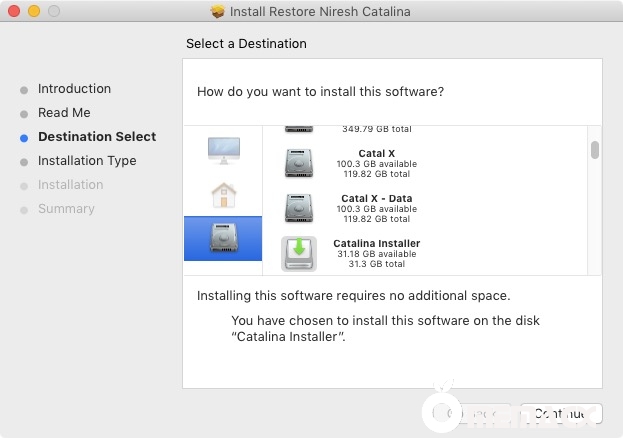This screenshot has height=438, width=623.
Task: Click the "Catal X - Data" disk name text
Action: click(x=376, y=198)
